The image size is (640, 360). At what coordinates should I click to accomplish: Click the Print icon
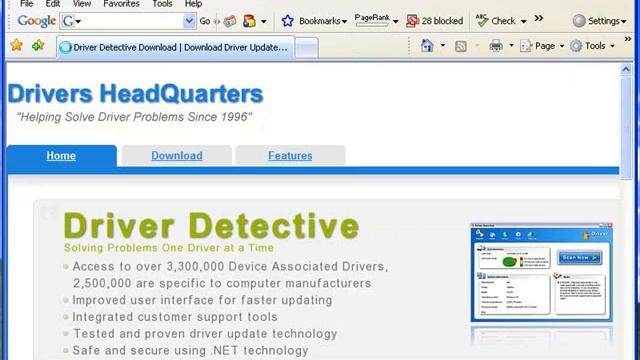pyautogui.click(x=496, y=46)
